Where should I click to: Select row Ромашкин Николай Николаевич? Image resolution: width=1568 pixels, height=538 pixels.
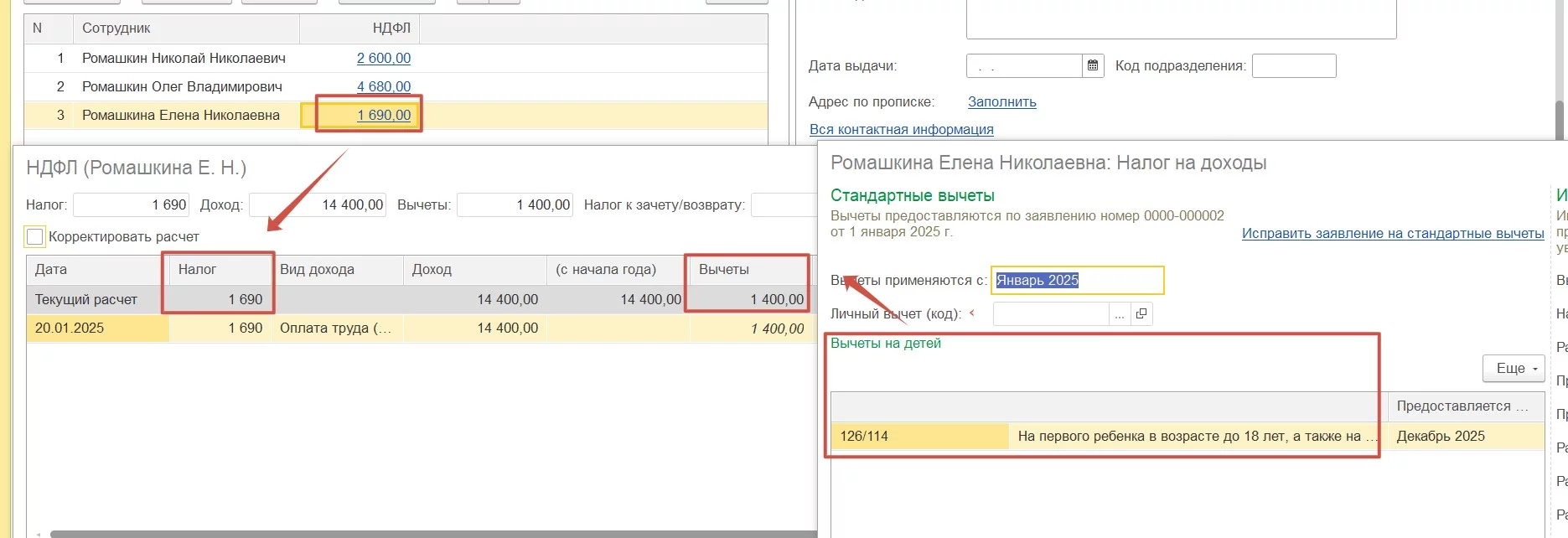coord(396,58)
